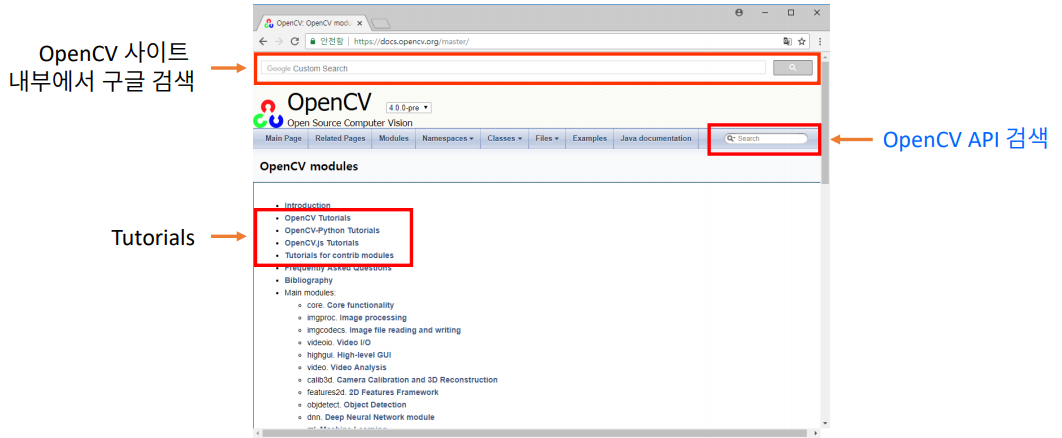The image size is (1062, 438).
Task: Click the magnifier icon in the API search box
Action: point(731,139)
